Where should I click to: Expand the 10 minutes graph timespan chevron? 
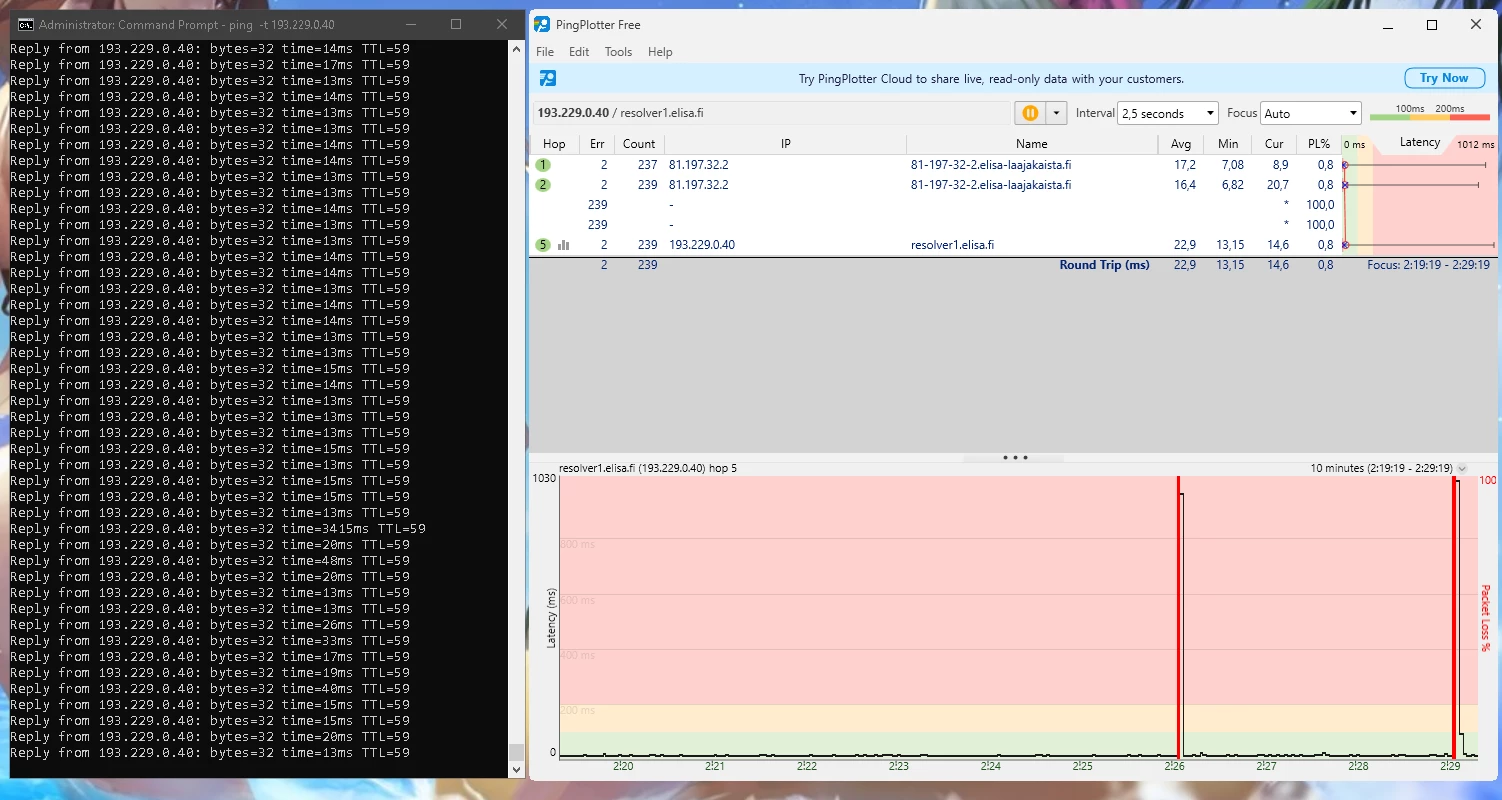coord(1462,468)
